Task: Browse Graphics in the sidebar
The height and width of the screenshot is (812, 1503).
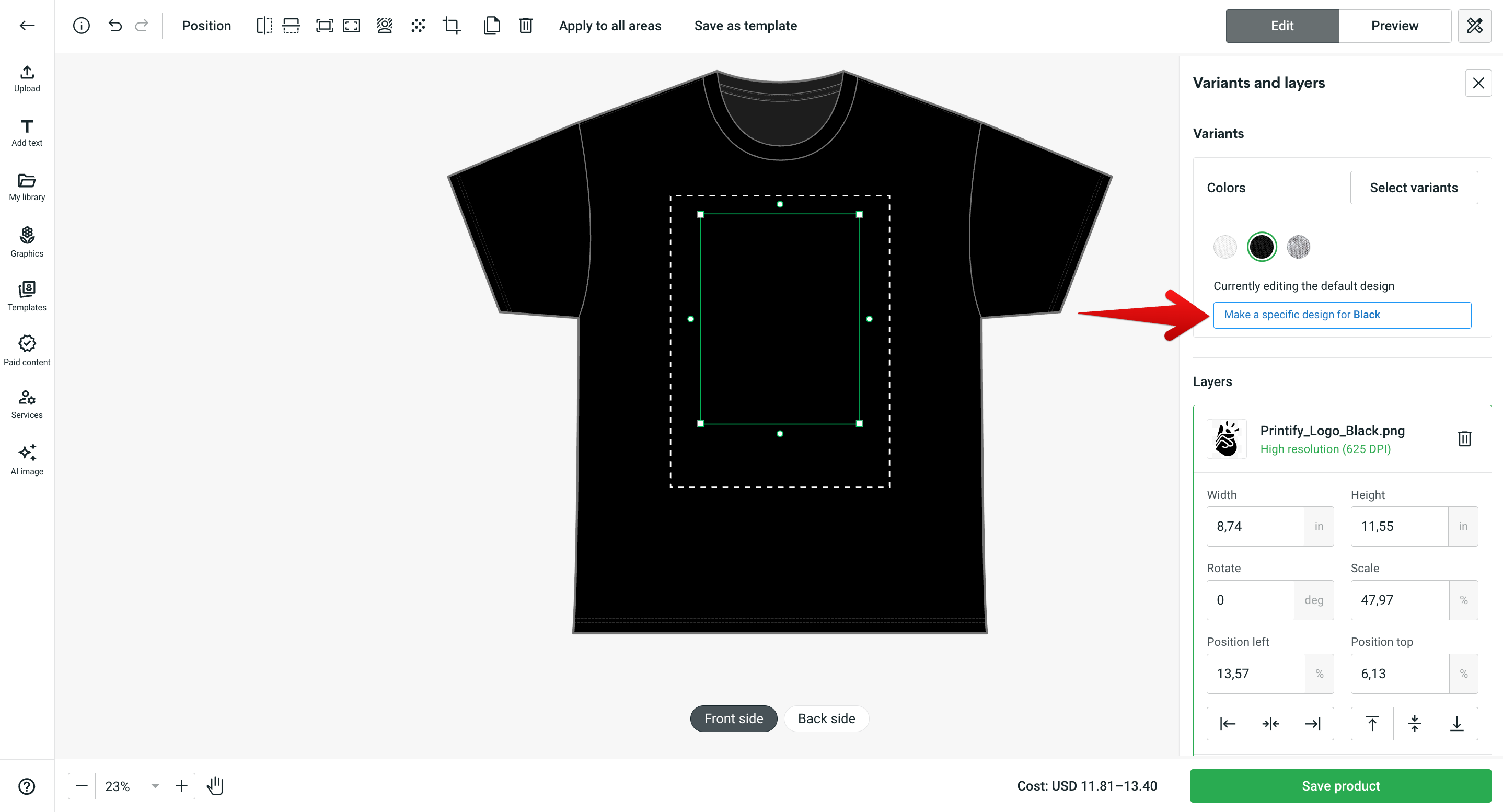Action: click(x=27, y=242)
